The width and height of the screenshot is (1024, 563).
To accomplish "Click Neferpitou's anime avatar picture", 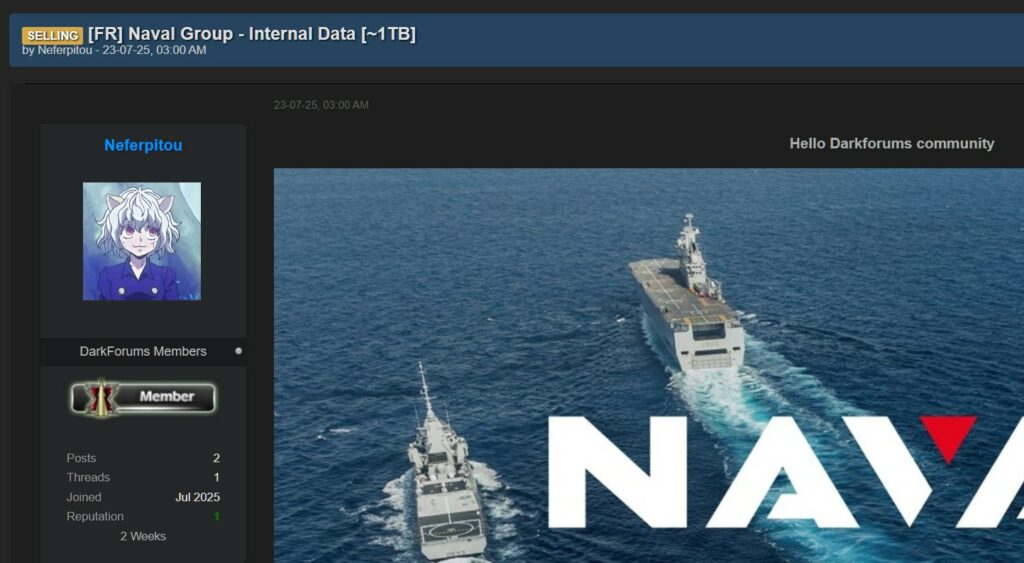I will tap(142, 241).
